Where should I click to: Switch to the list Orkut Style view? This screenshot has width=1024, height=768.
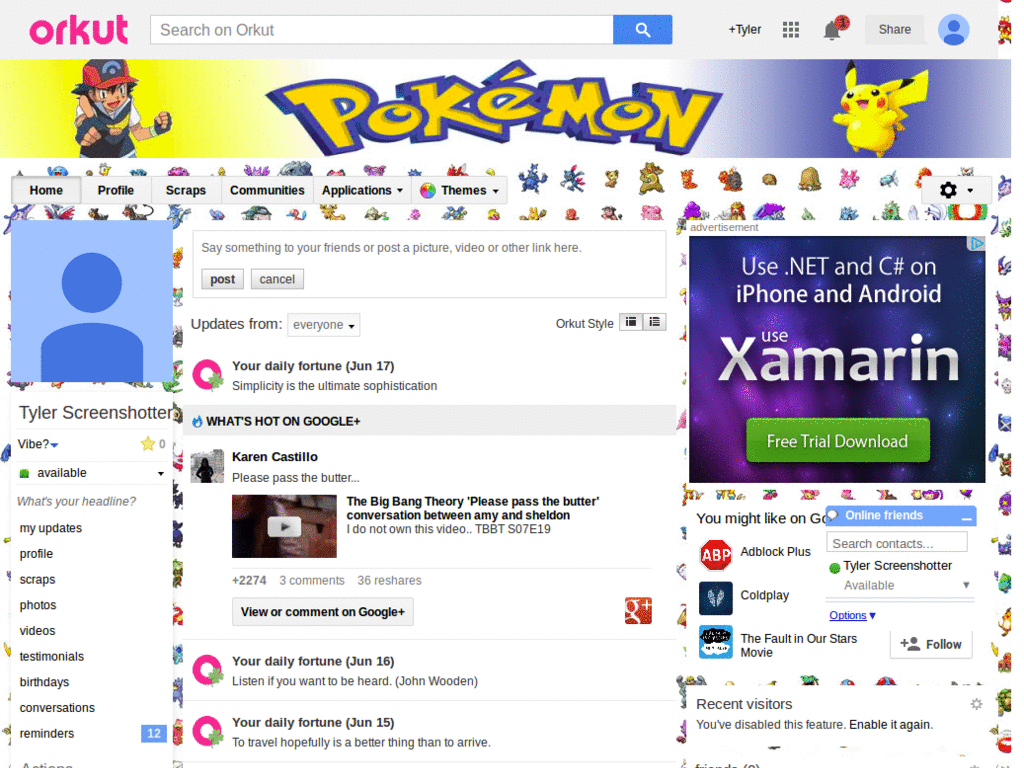coord(654,322)
